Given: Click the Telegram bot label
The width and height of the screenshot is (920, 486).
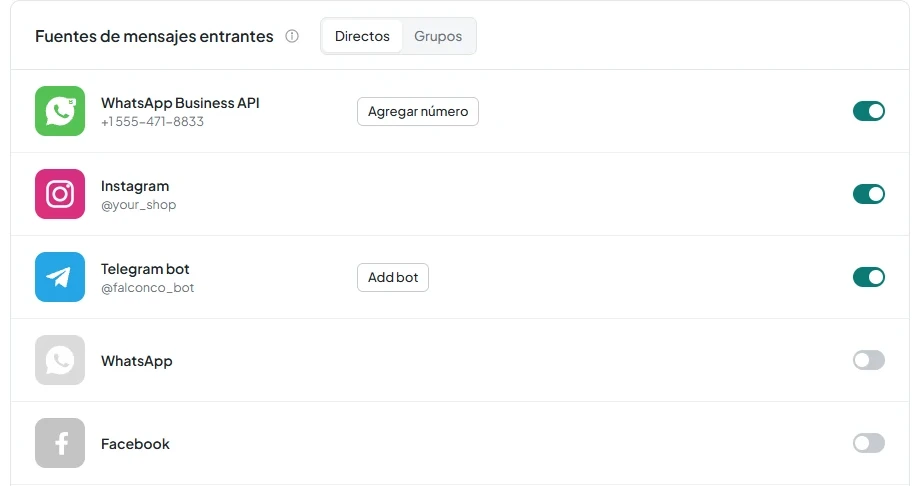Looking at the screenshot, I should pos(145,269).
